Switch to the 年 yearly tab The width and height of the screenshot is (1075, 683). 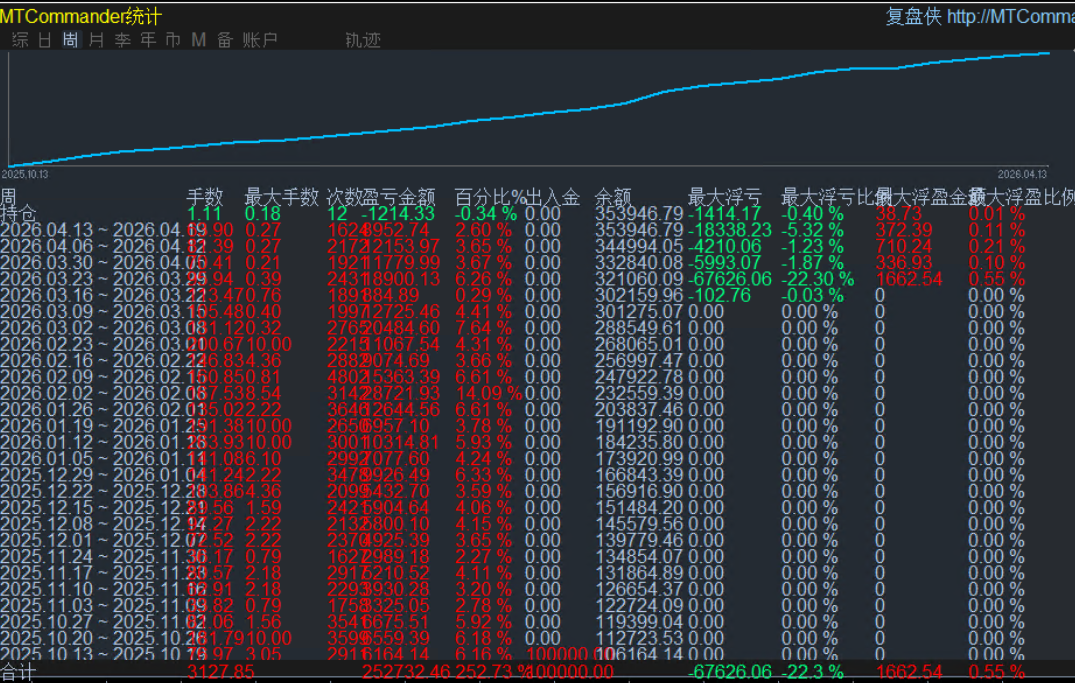[x=148, y=40]
